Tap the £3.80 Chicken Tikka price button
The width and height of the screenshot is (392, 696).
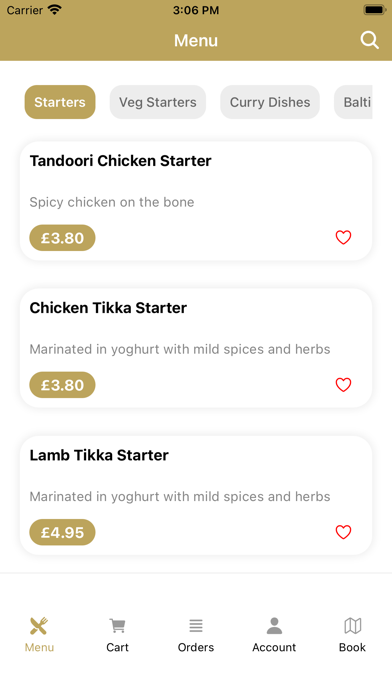(x=62, y=385)
